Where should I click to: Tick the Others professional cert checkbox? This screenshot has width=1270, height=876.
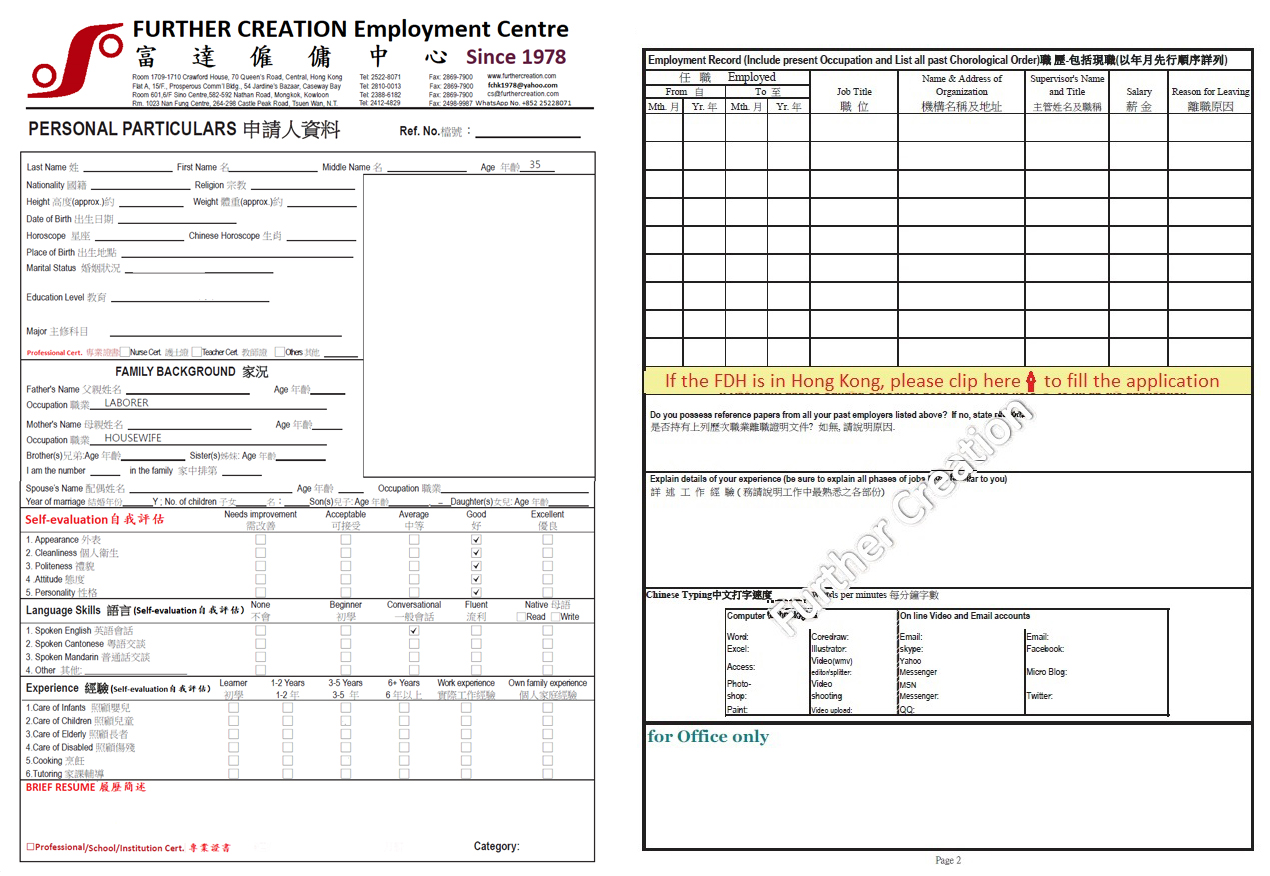(x=280, y=352)
